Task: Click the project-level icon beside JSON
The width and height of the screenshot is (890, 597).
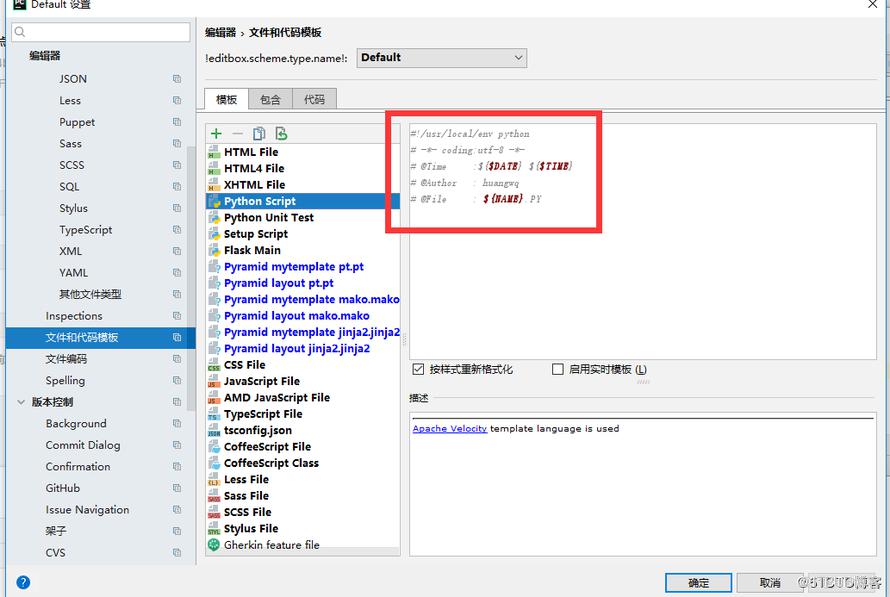Action: tap(177, 79)
